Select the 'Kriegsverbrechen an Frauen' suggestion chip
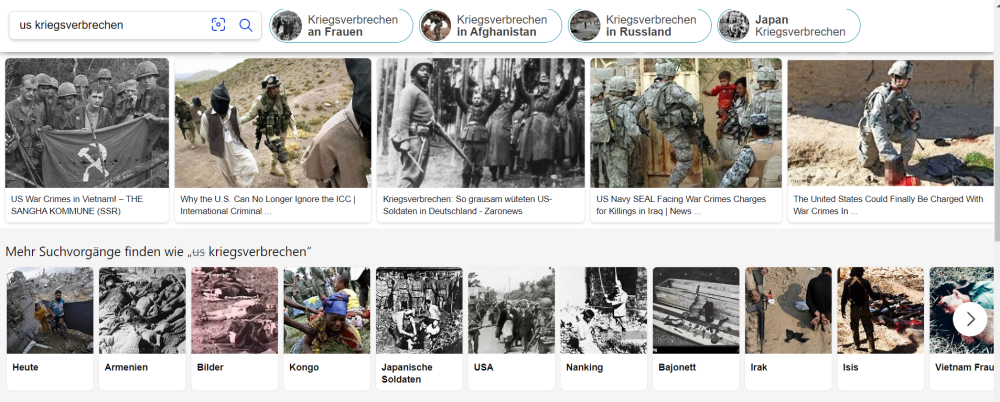Screen dimensions: 1000x402 pos(341,26)
